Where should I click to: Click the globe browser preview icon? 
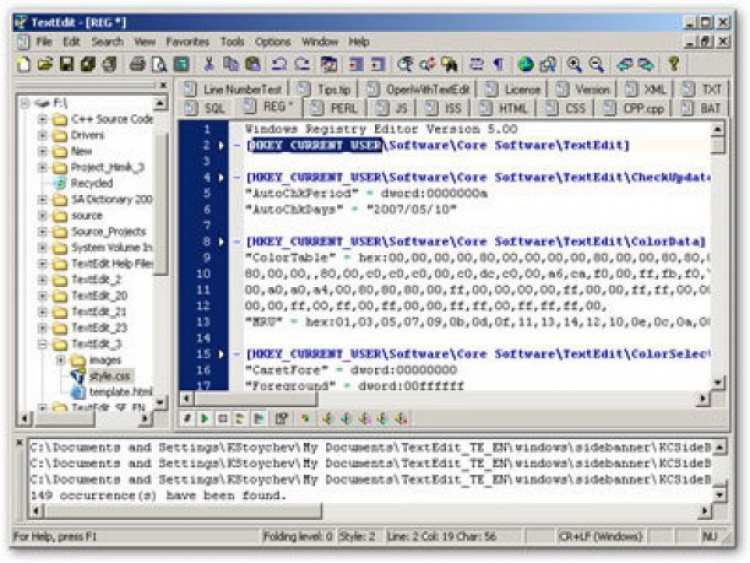(x=526, y=64)
